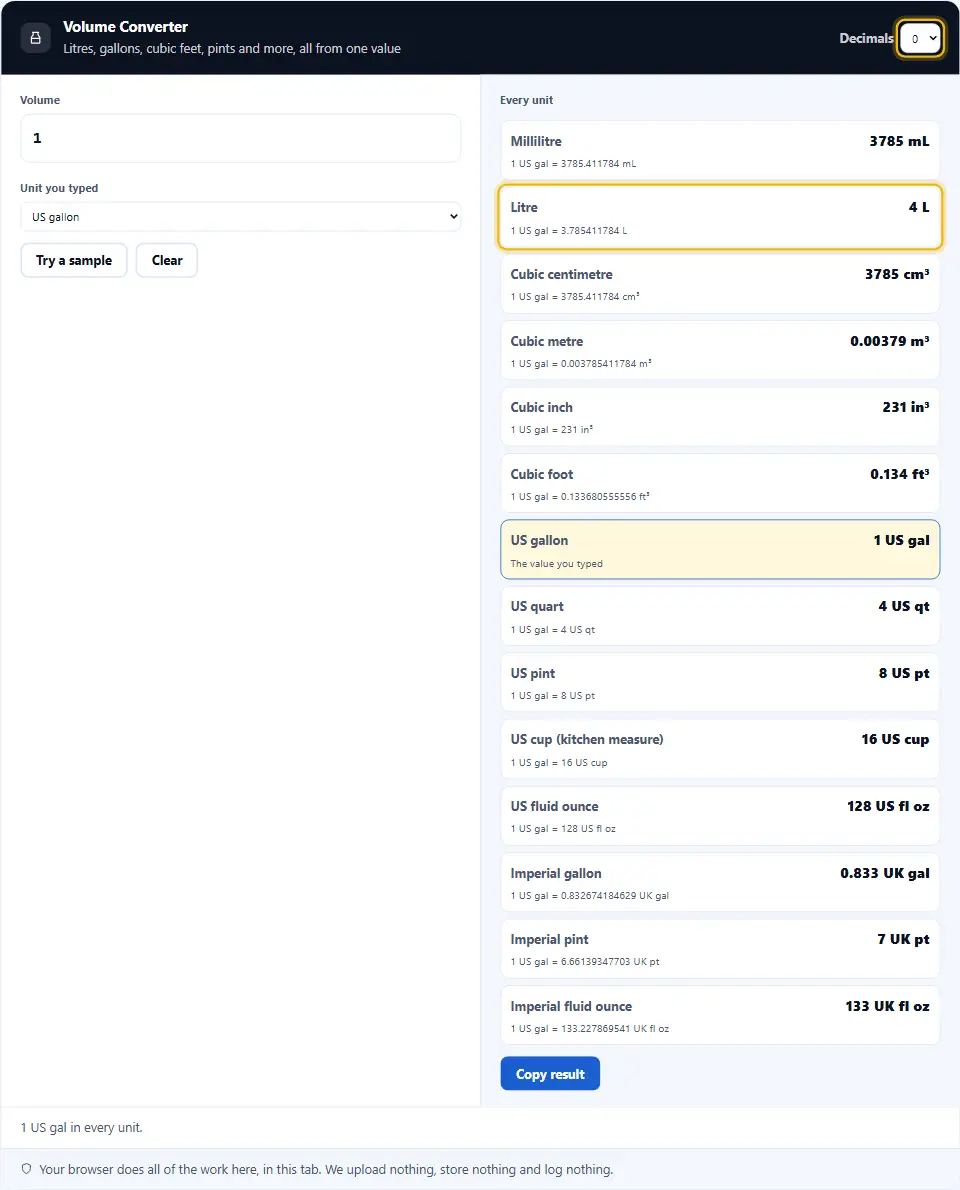Select the Litre result card

[720, 217]
